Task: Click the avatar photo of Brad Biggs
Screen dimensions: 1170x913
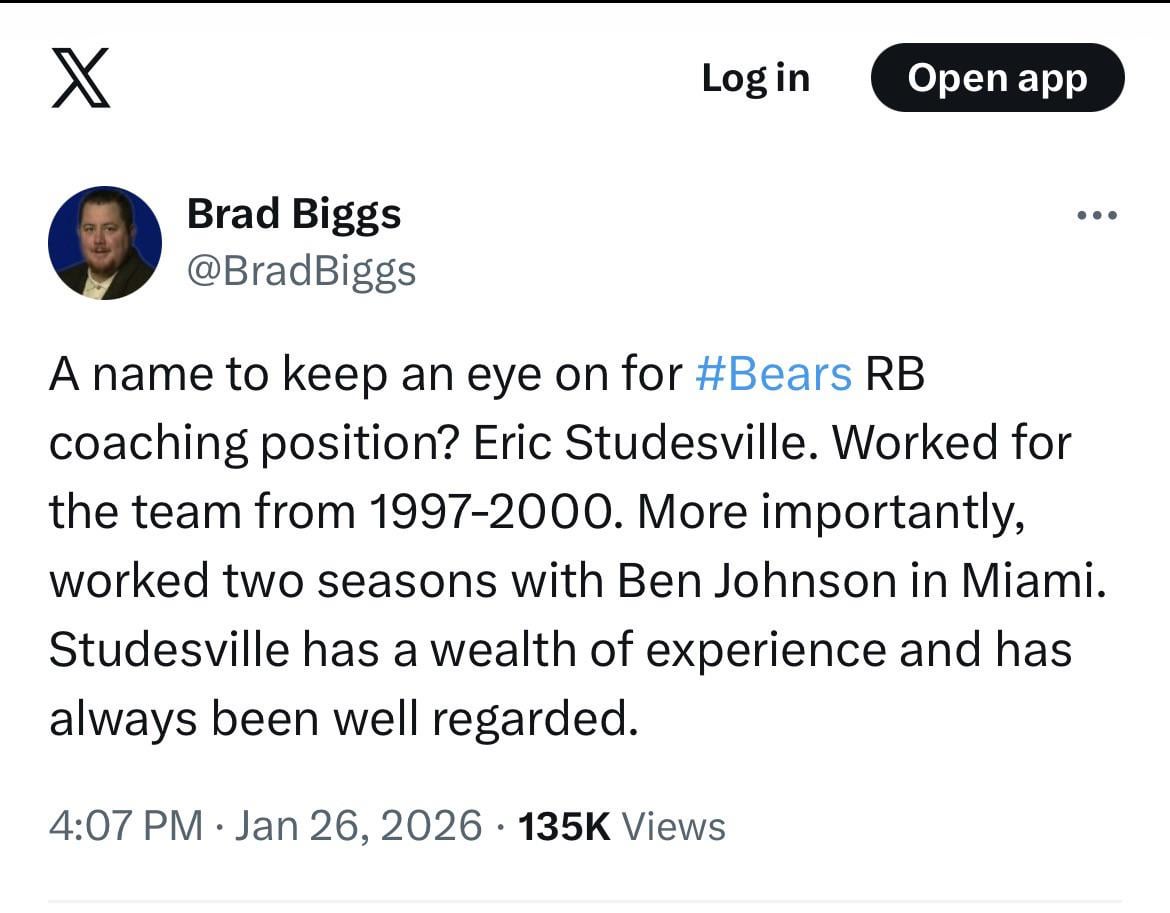Action: tap(104, 242)
